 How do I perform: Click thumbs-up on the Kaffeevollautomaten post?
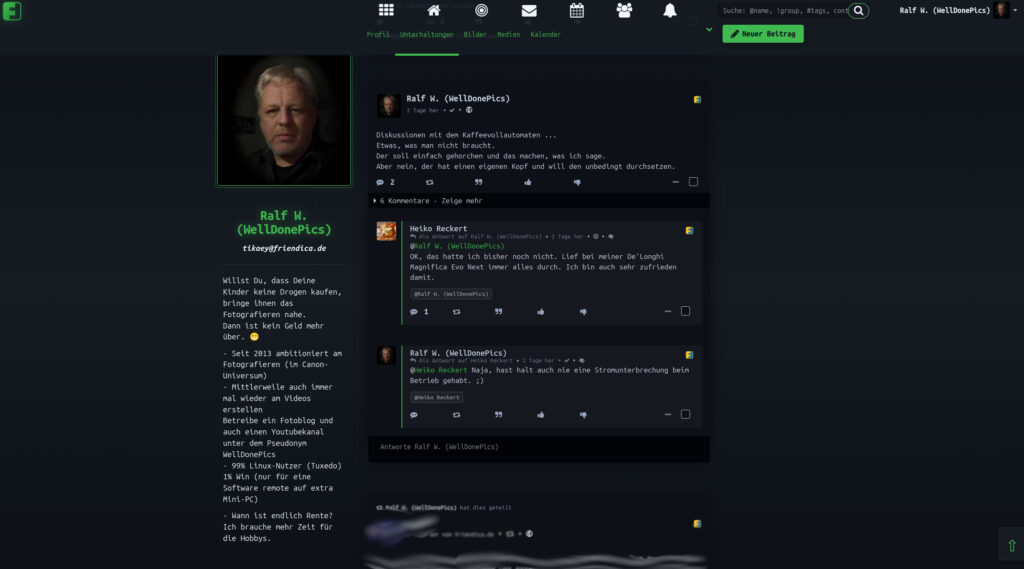pyautogui.click(x=528, y=182)
